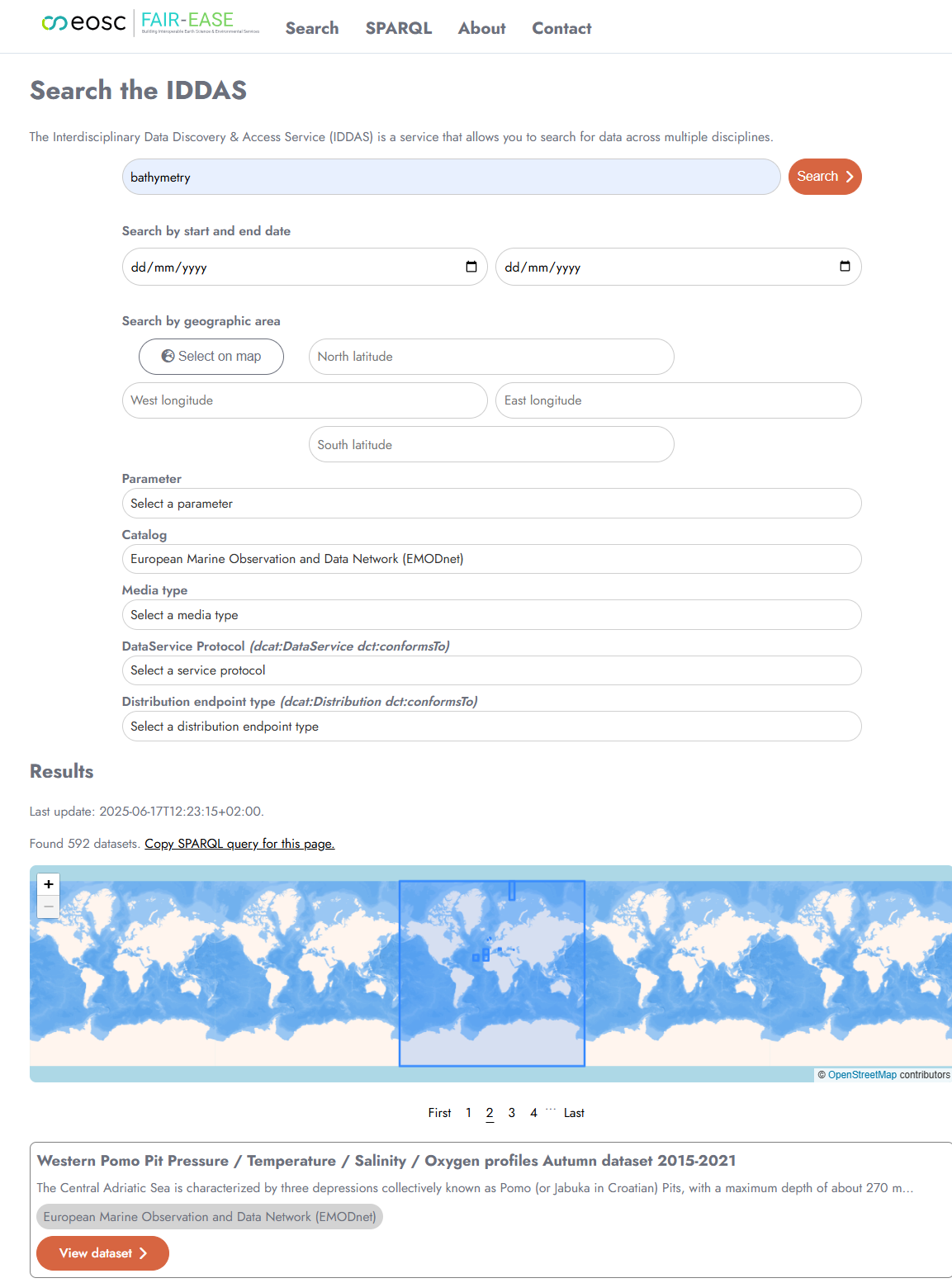Image resolution: width=952 pixels, height=1283 pixels.
Task: Click Copy SPARQL query for this page
Action: (x=239, y=844)
